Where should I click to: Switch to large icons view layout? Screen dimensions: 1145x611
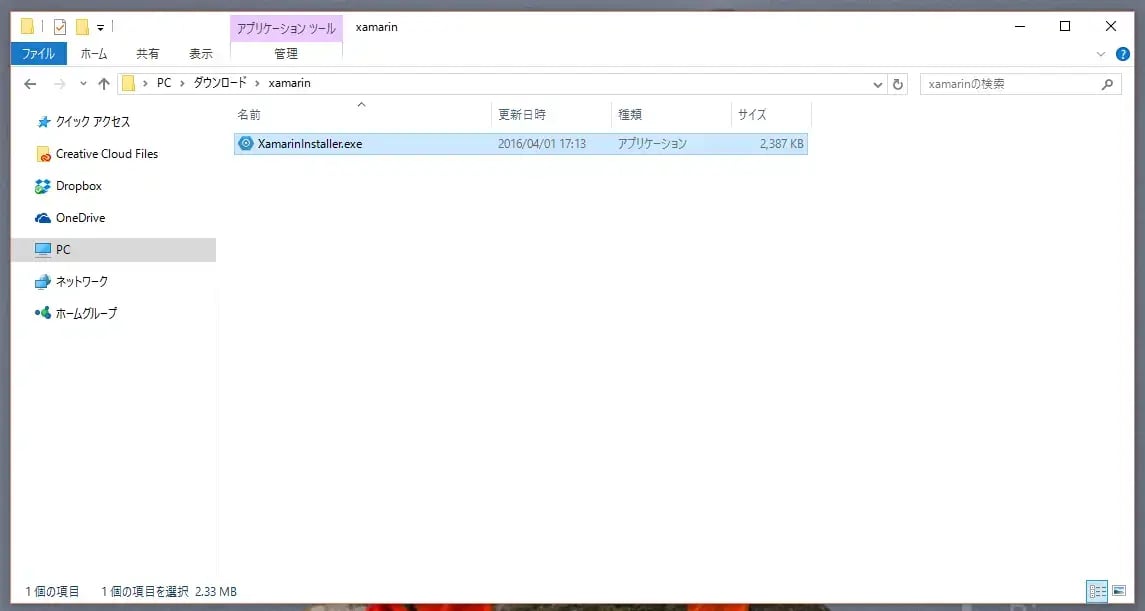1119,591
